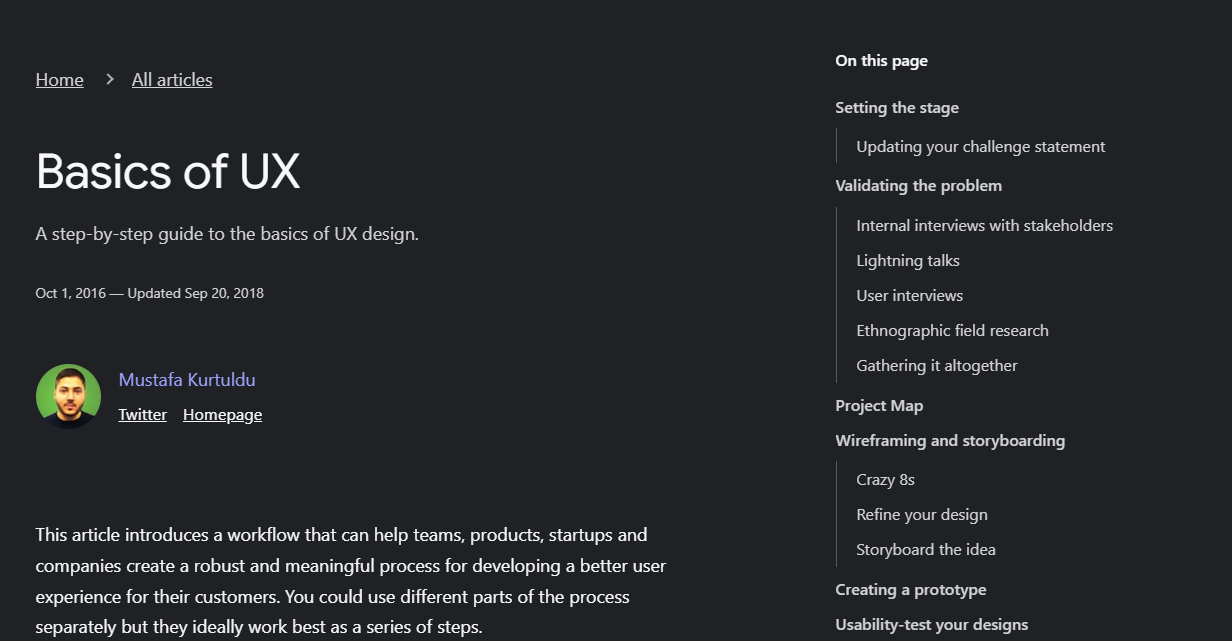Open the Creating a prototype section
Viewport: 1232px width, 641px height.
tap(910, 589)
